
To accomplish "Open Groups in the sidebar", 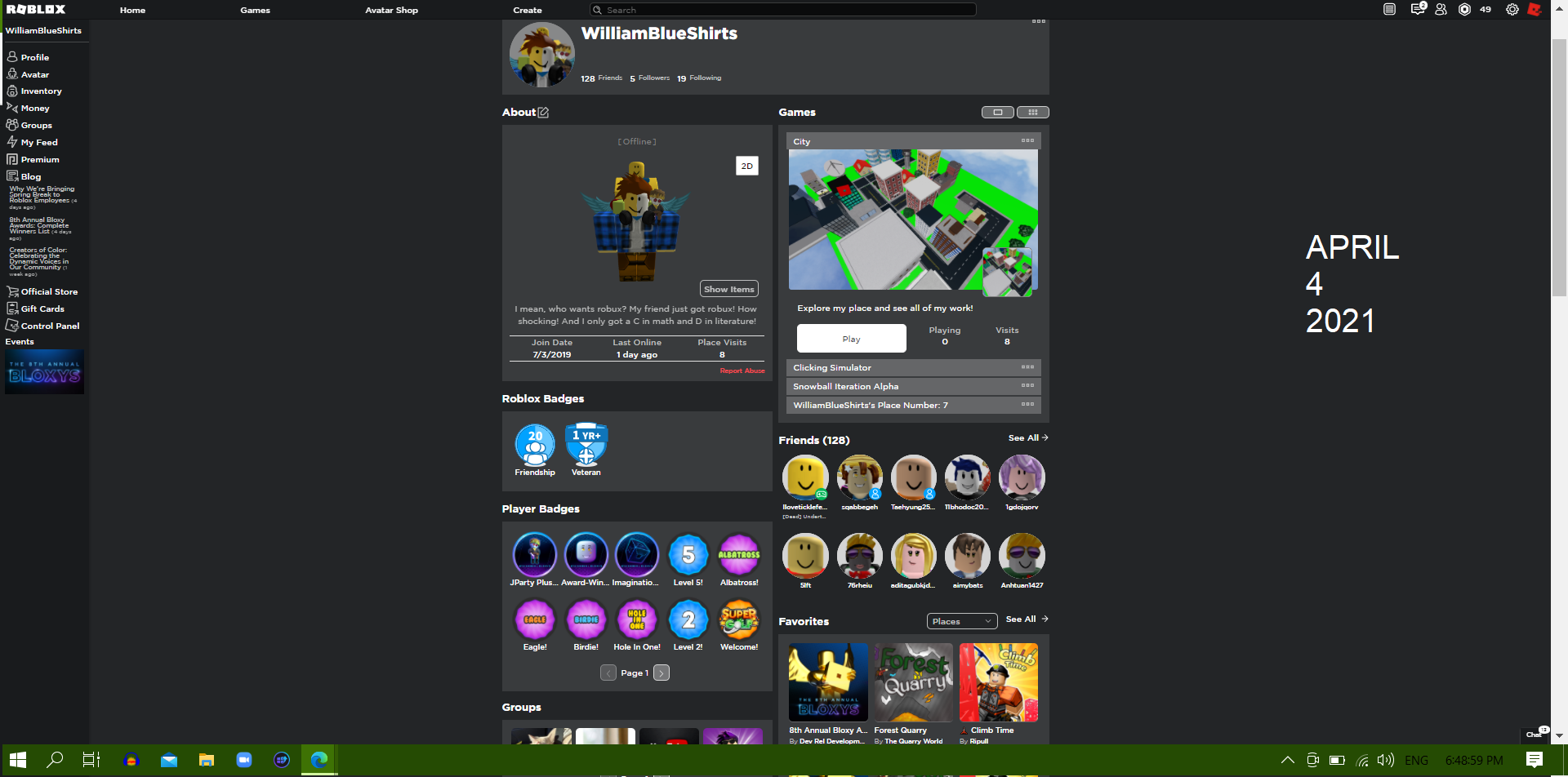I will [29, 125].
